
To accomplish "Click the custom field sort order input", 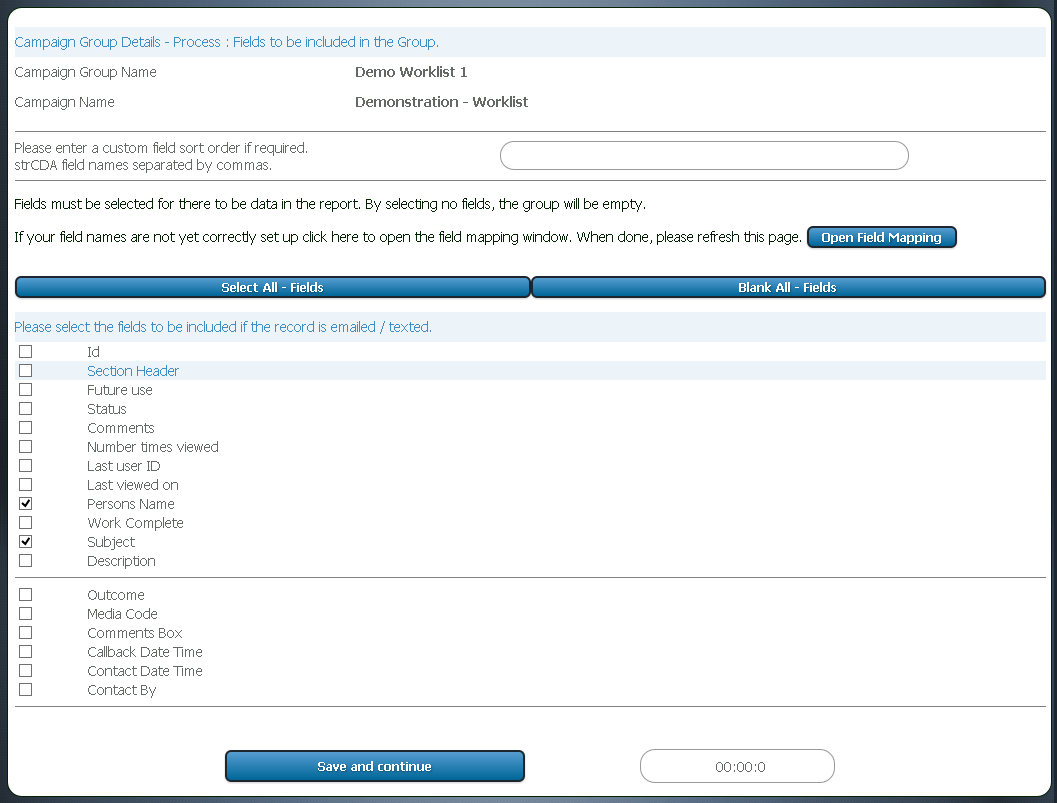I will tap(704, 155).
